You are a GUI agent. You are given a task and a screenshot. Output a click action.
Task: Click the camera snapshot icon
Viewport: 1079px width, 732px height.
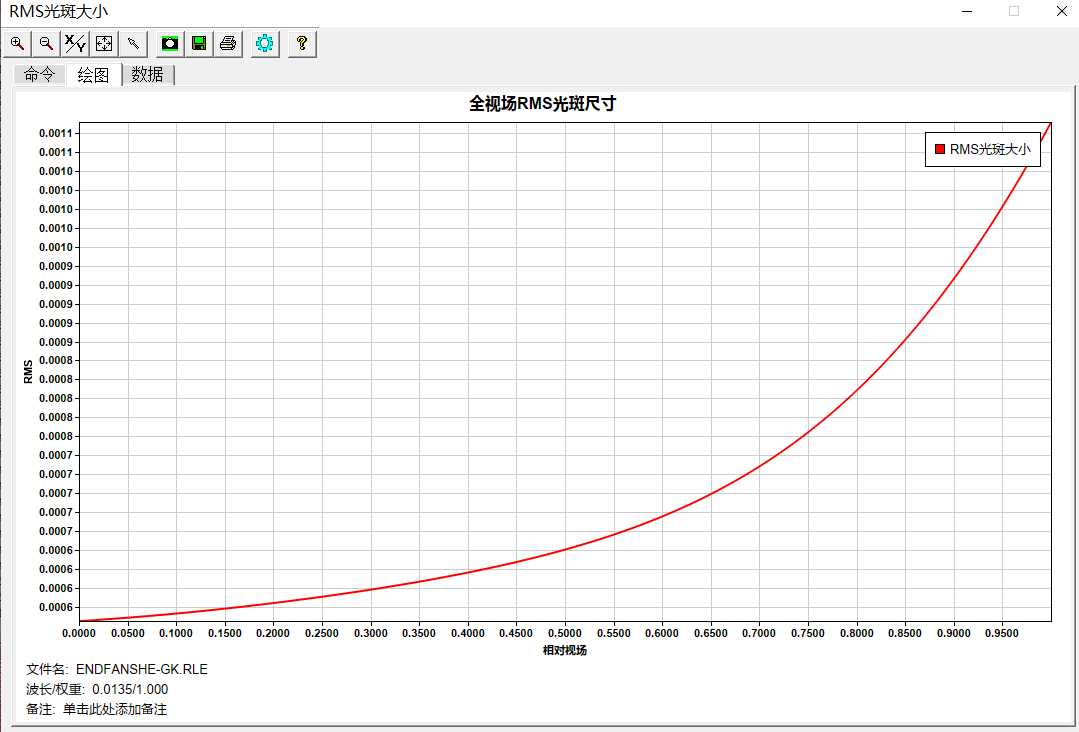pos(170,44)
